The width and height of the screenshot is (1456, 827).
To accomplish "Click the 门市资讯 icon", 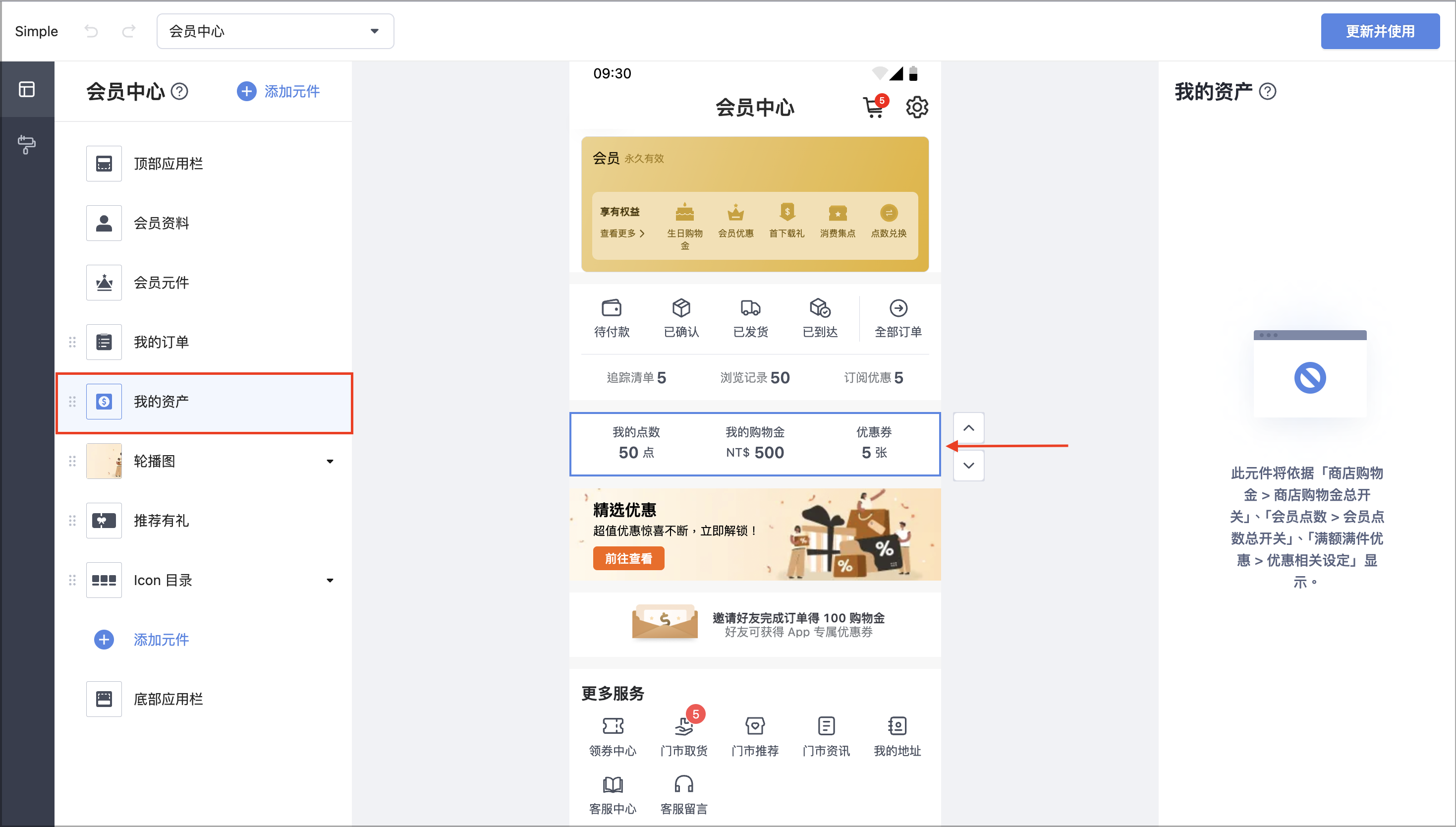I will pyautogui.click(x=826, y=726).
